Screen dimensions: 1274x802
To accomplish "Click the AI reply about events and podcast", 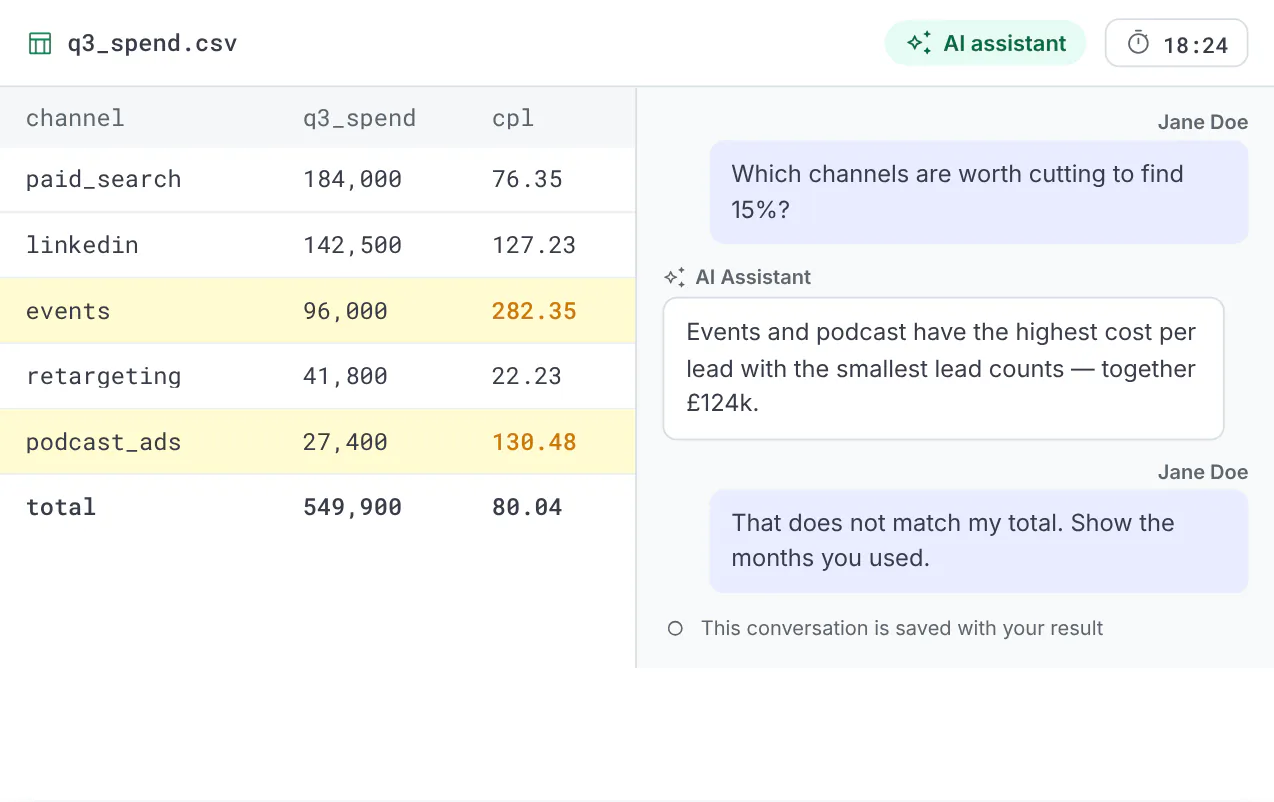I will [x=943, y=369].
